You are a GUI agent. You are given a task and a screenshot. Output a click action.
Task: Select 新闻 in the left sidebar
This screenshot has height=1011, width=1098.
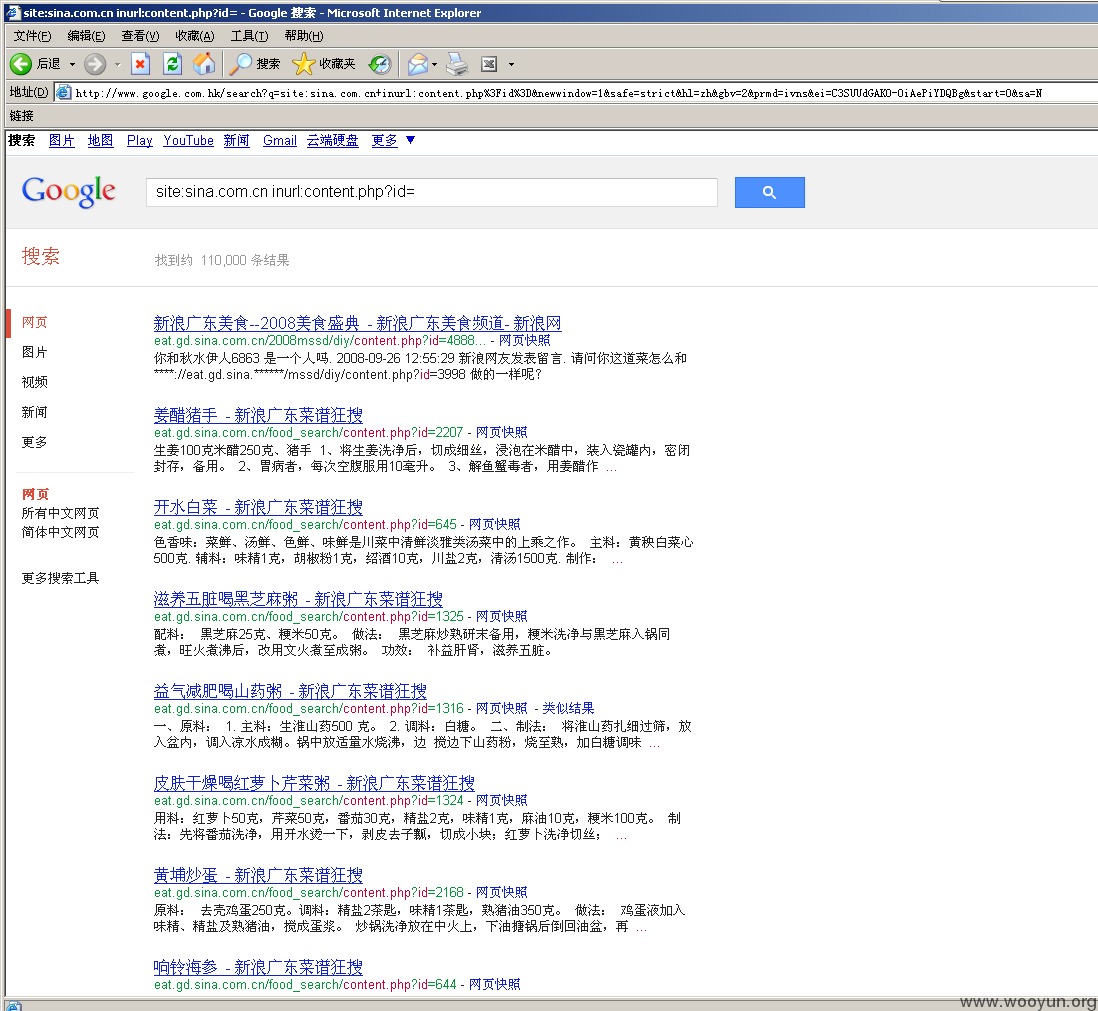(34, 412)
